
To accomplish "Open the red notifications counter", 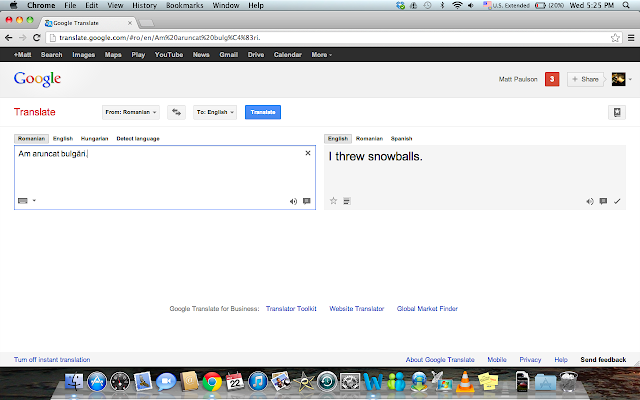I will coord(552,79).
